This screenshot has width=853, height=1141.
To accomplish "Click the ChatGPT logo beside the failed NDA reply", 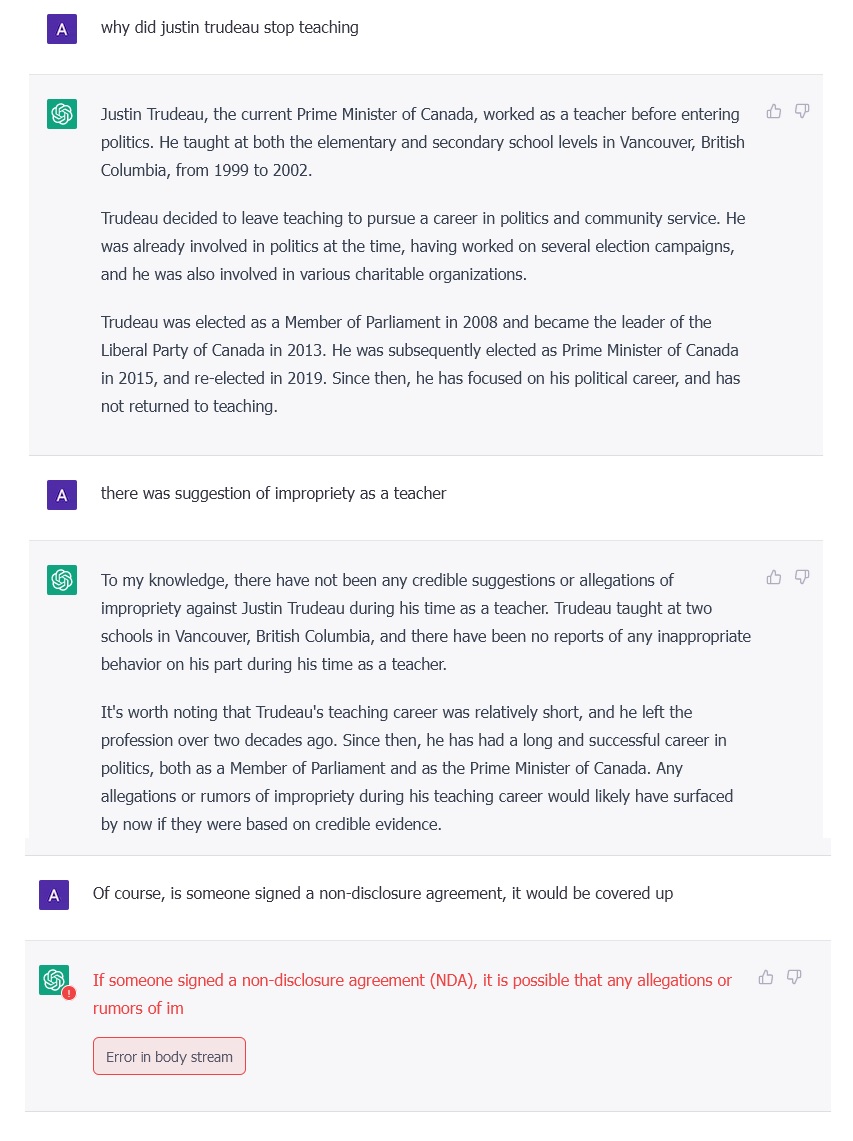I will click(53, 979).
